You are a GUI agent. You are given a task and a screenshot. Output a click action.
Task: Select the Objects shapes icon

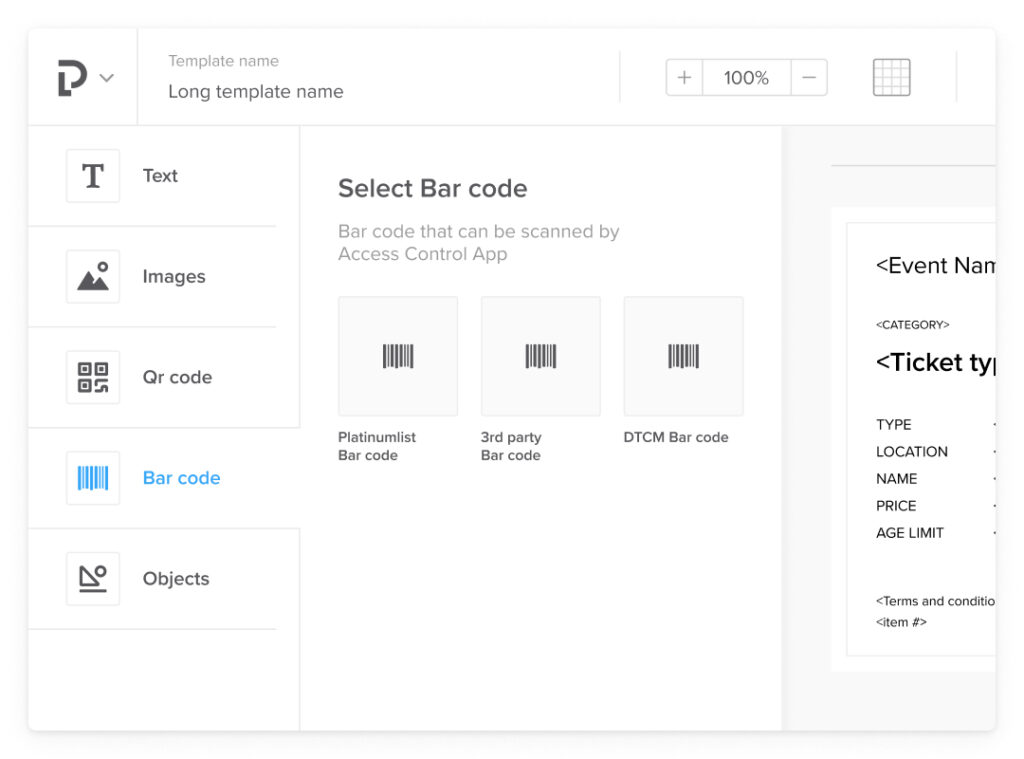(x=93, y=579)
